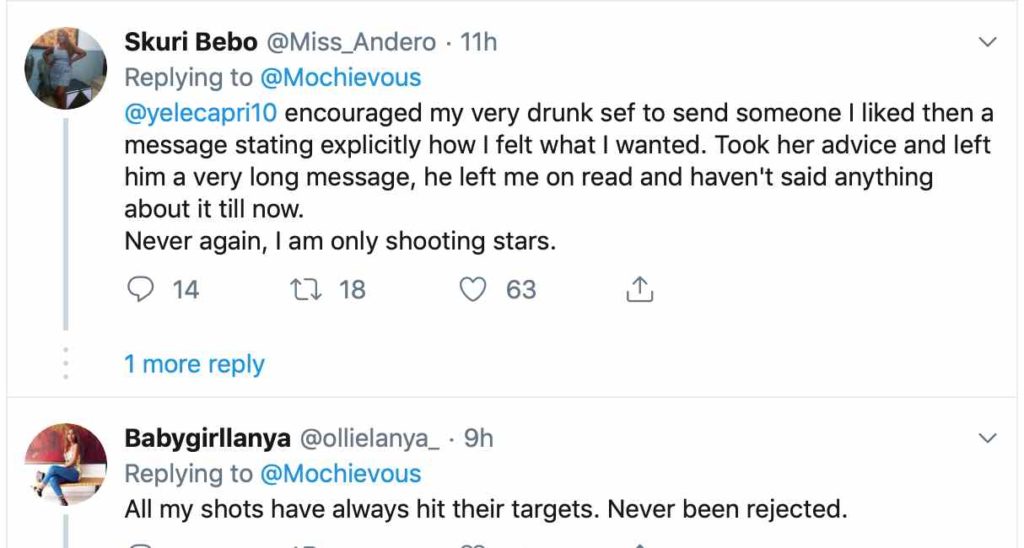Retweet Skuri Bebo's tweet

point(300,290)
